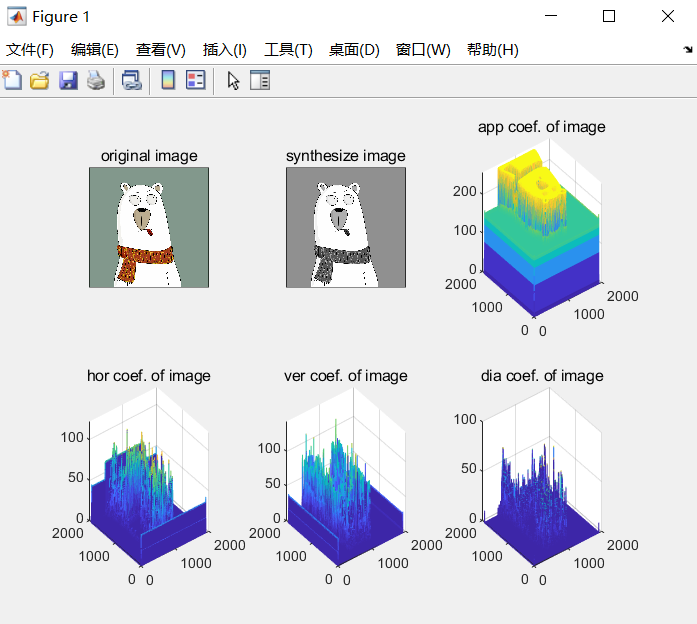Screen dimensions: 697x624
Task: Print the figure using the printer icon
Action: 96,80
